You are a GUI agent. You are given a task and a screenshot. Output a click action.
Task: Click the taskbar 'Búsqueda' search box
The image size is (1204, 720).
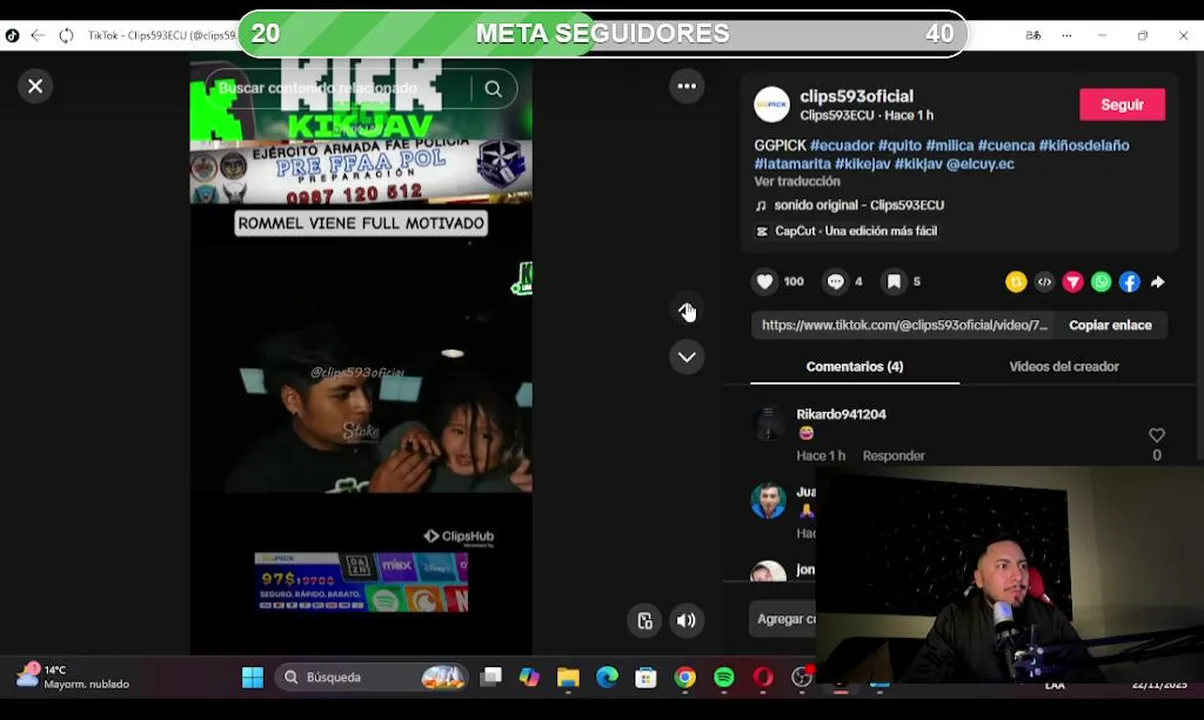tap(372, 678)
